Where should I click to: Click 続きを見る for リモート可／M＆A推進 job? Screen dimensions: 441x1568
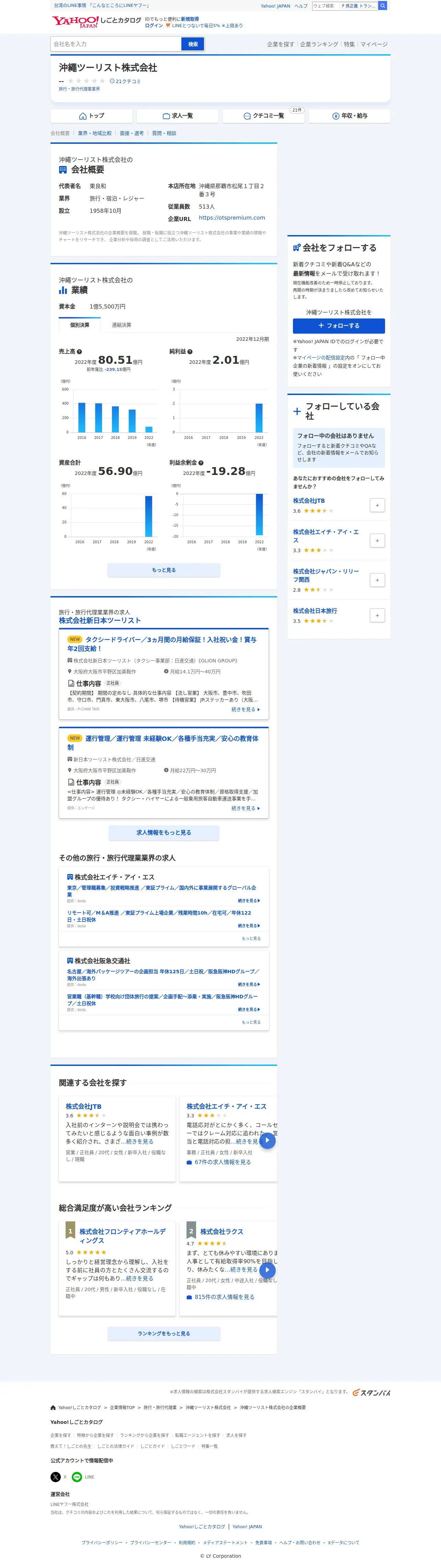click(x=249, y=925)
